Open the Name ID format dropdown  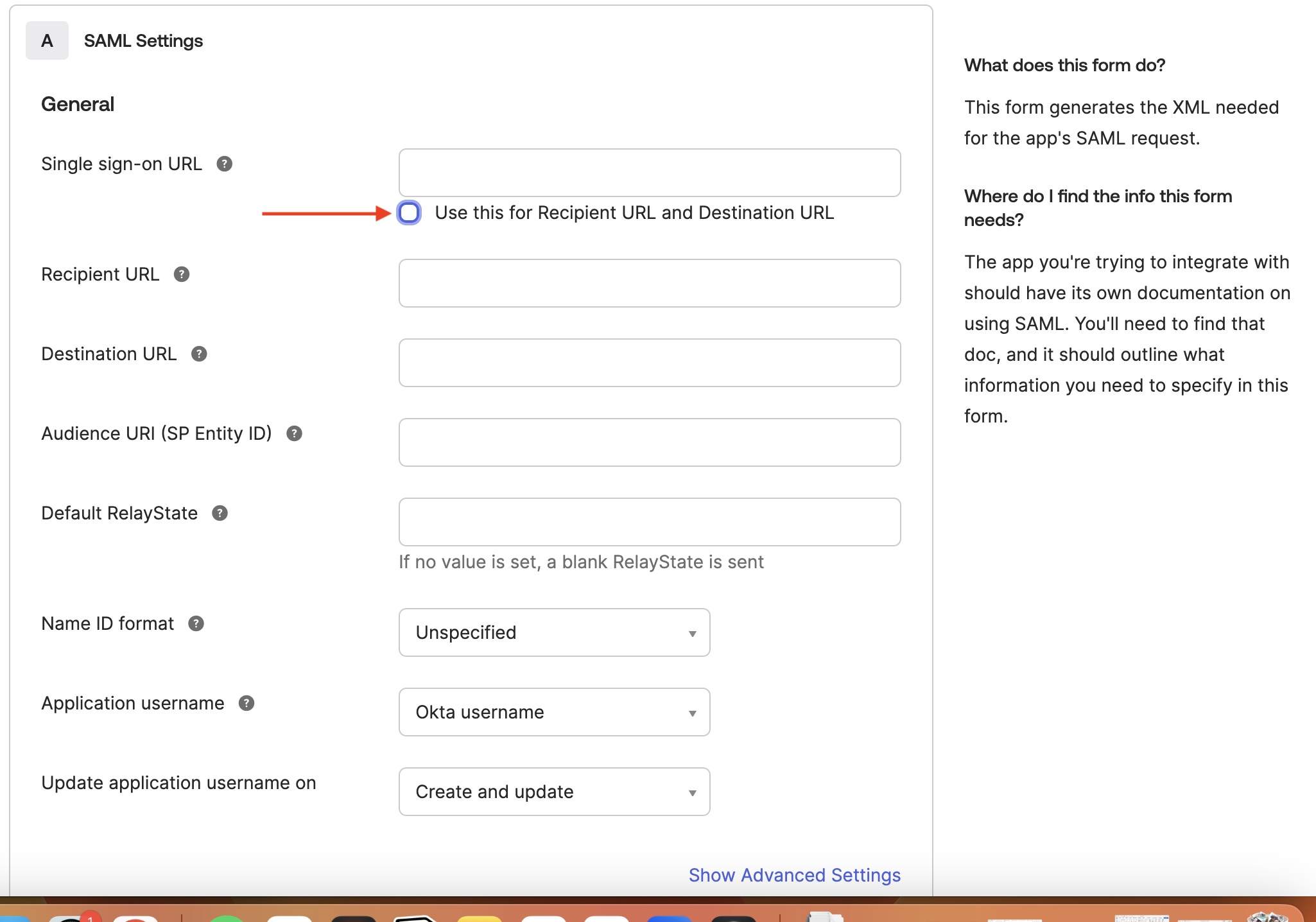pyautogui.click(x=554, y=632)
